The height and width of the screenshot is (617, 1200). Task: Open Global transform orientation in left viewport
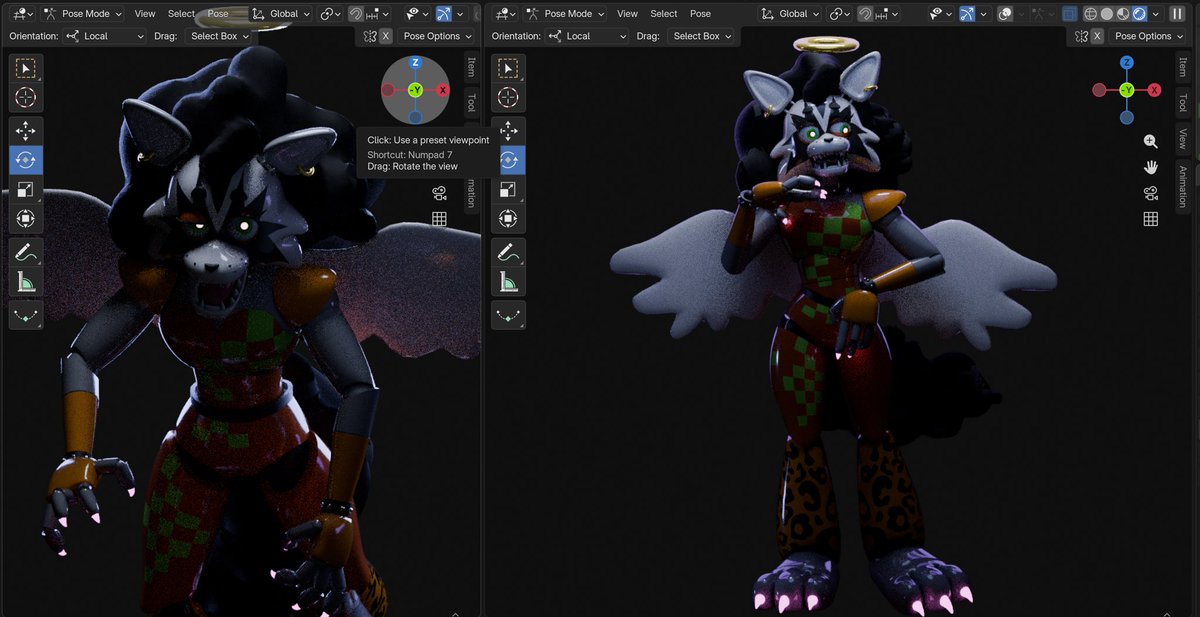282,14
